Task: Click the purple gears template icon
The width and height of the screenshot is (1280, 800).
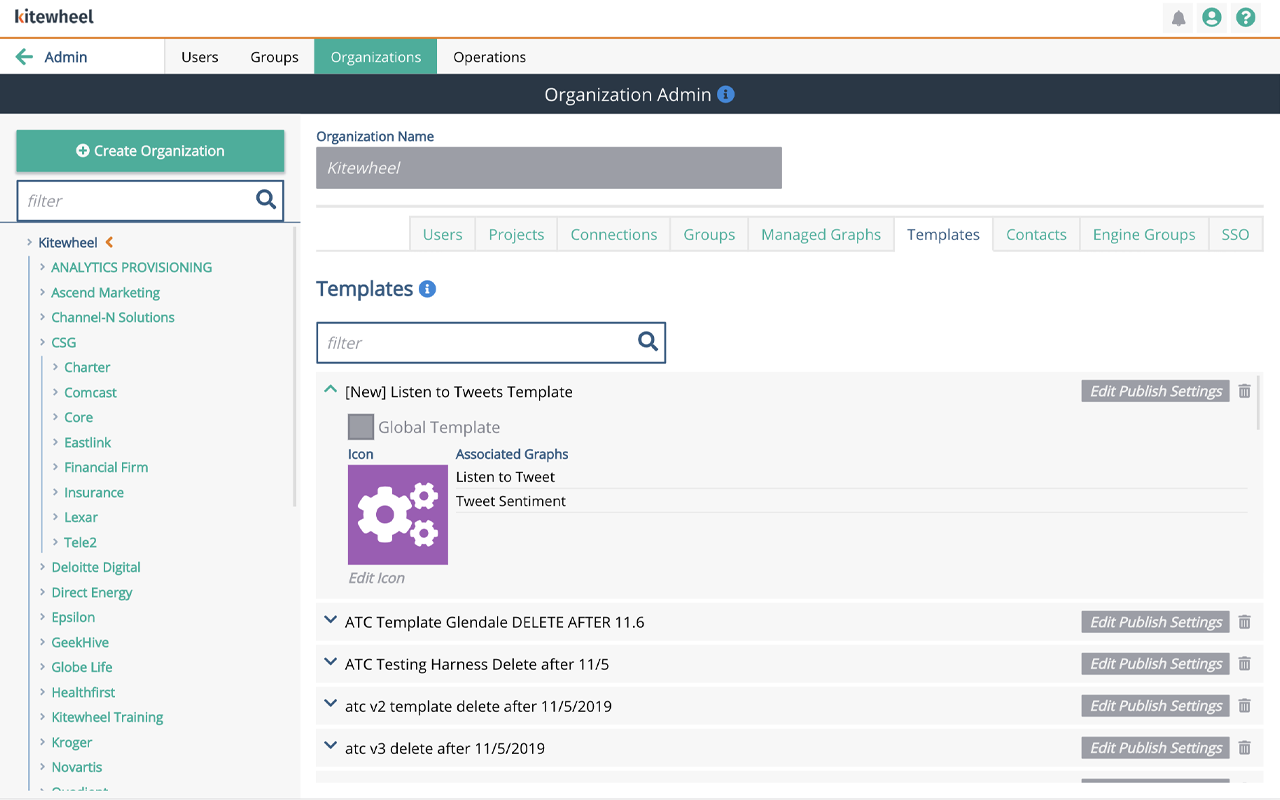Action: tap(398, 515)
